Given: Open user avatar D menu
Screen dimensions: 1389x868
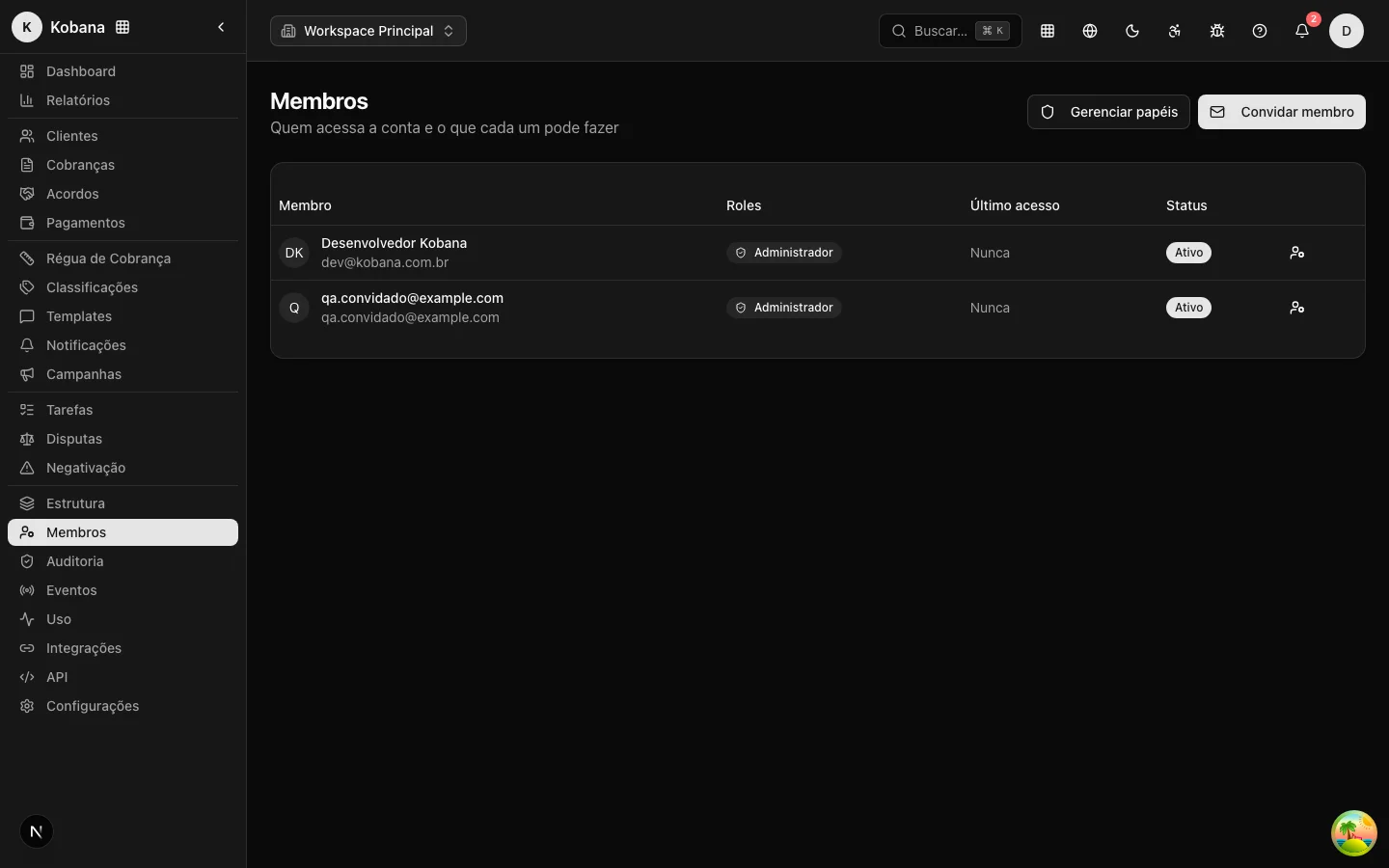Looking at the screenshot, I should coord(1347,31).
